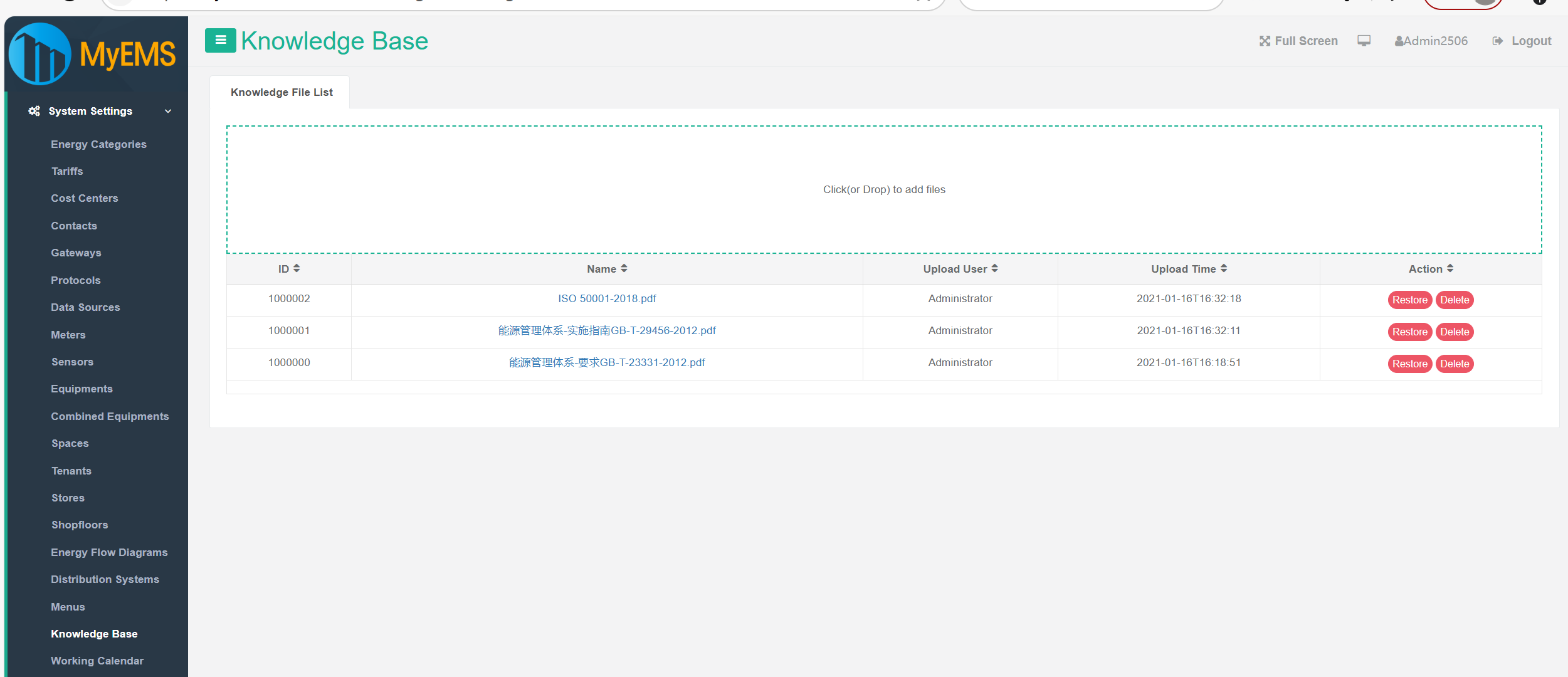Click the MyEMS logo
This screenshot has height=677, width=1568.
pyautogui.click(x=92, y=55)
